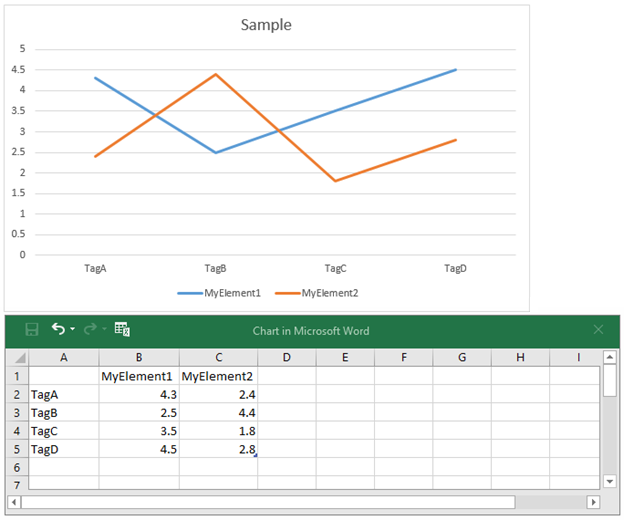The height and width of the screenshot is (520, 624).
Task: Click the Undo arrow icon
Action: (58, 329)
